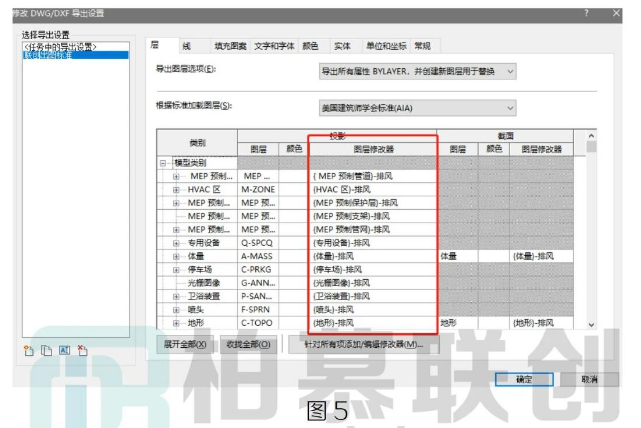Click the (专用设备)-排风 modifier cell

pyautogui.click(x=373, y=243)
